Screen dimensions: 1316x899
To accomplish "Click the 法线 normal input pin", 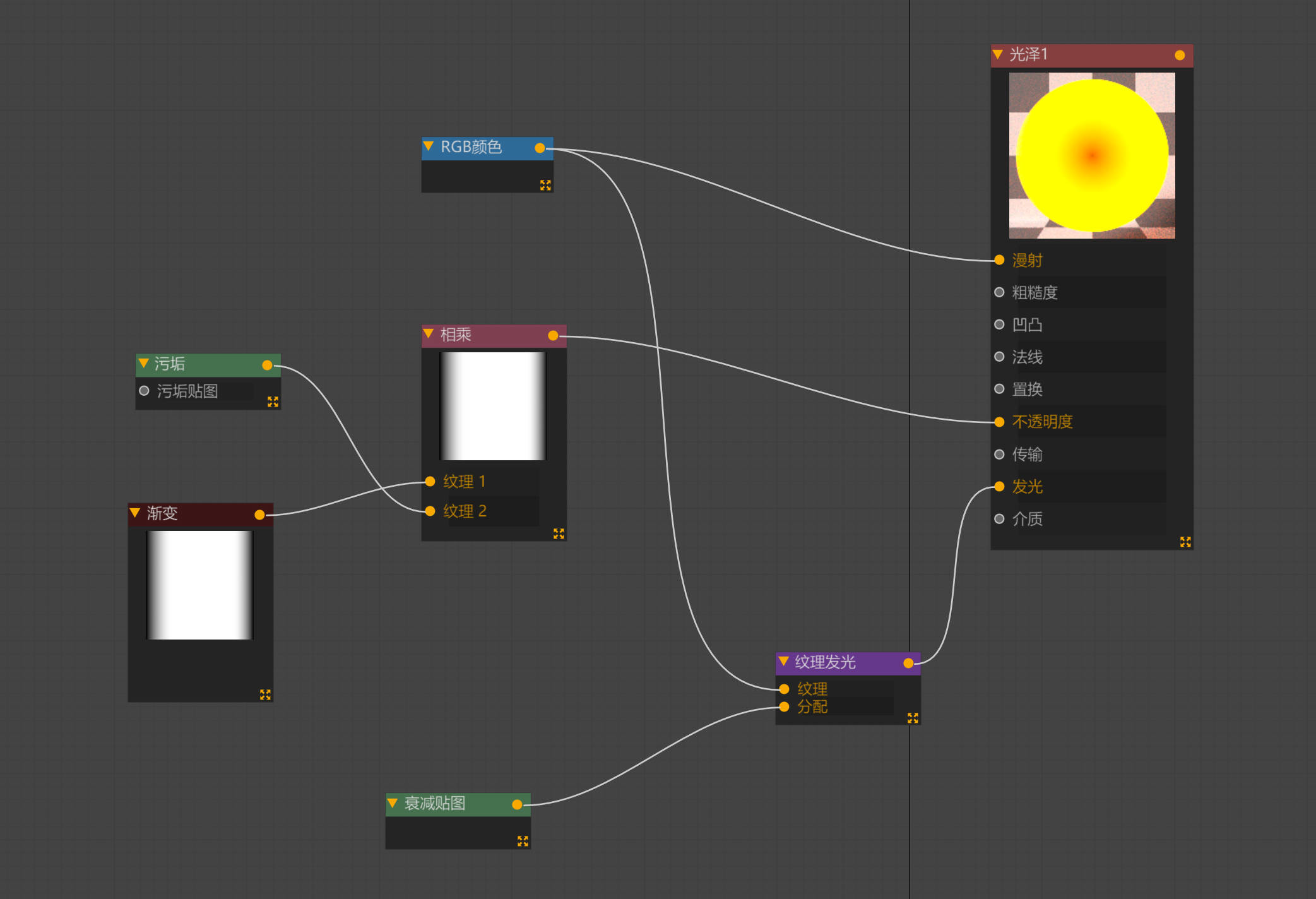I will (x=999, y=357).
